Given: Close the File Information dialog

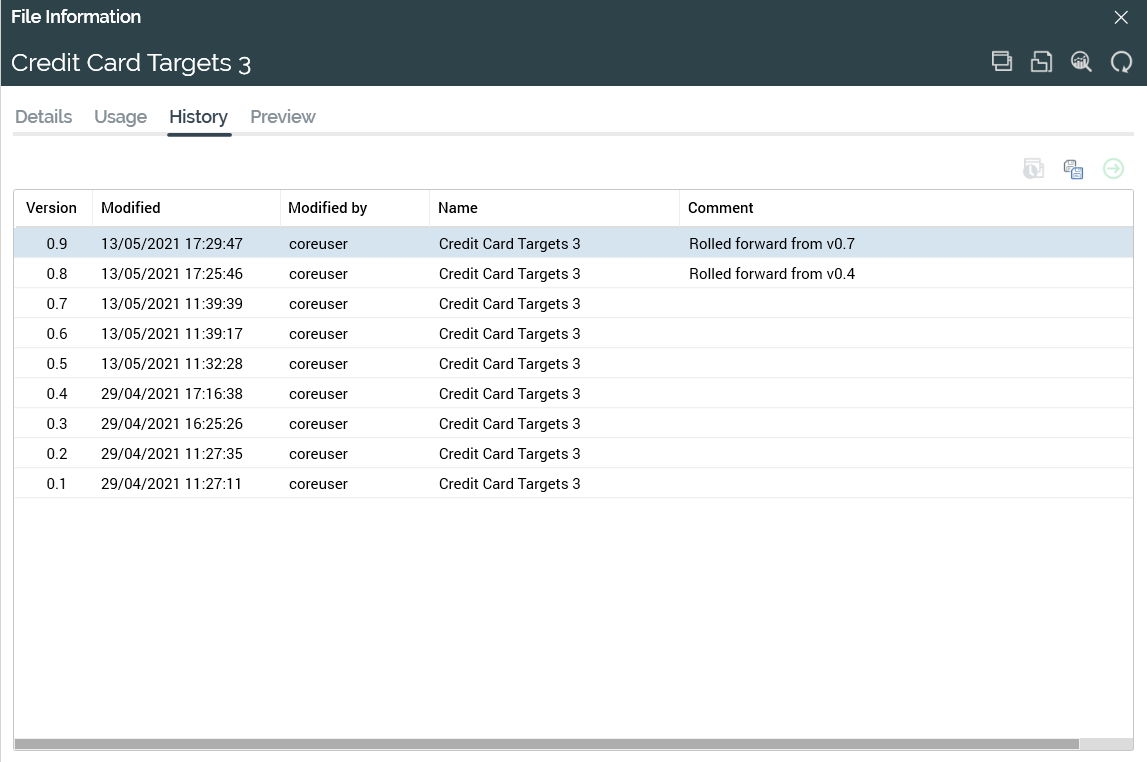Looking at the screenshot, I should pos(1121,17).
